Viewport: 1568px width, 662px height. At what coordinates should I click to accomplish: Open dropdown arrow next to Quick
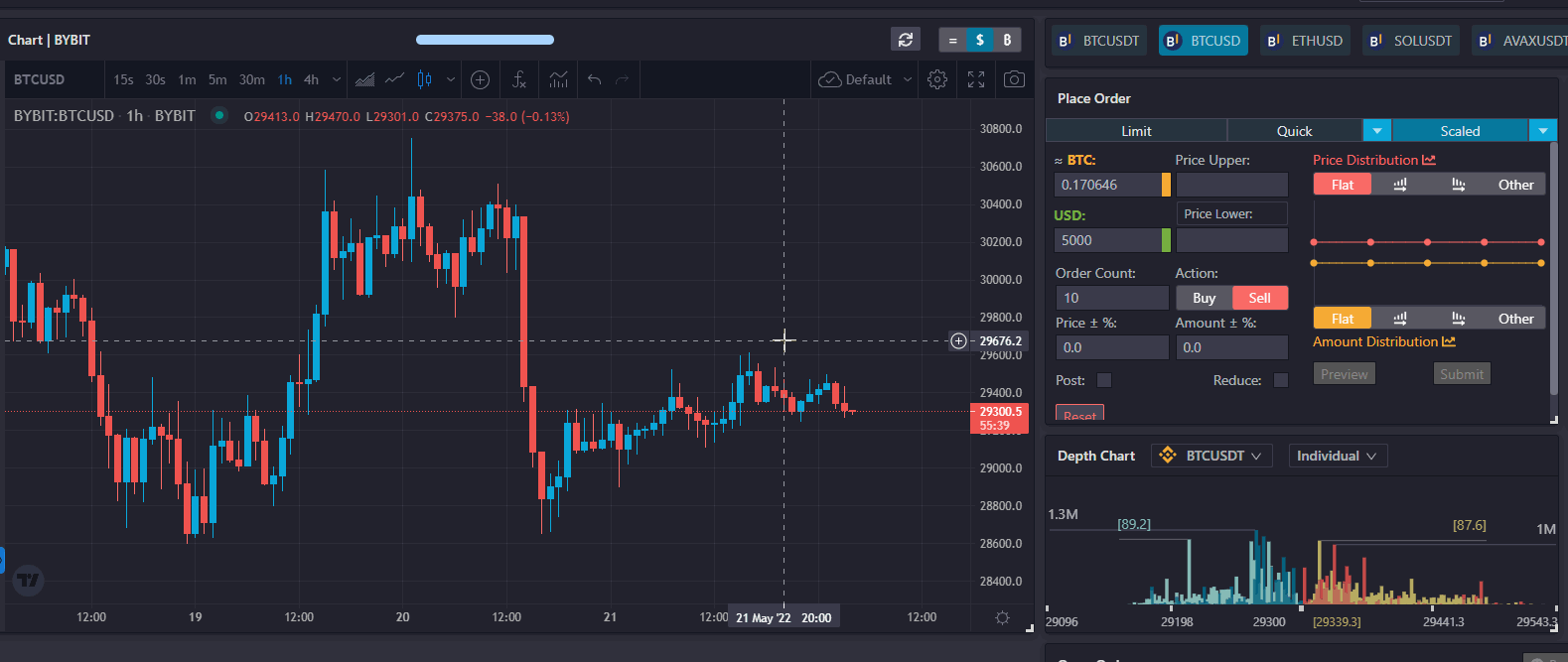pyautogui.click(x=1376, y=131)
